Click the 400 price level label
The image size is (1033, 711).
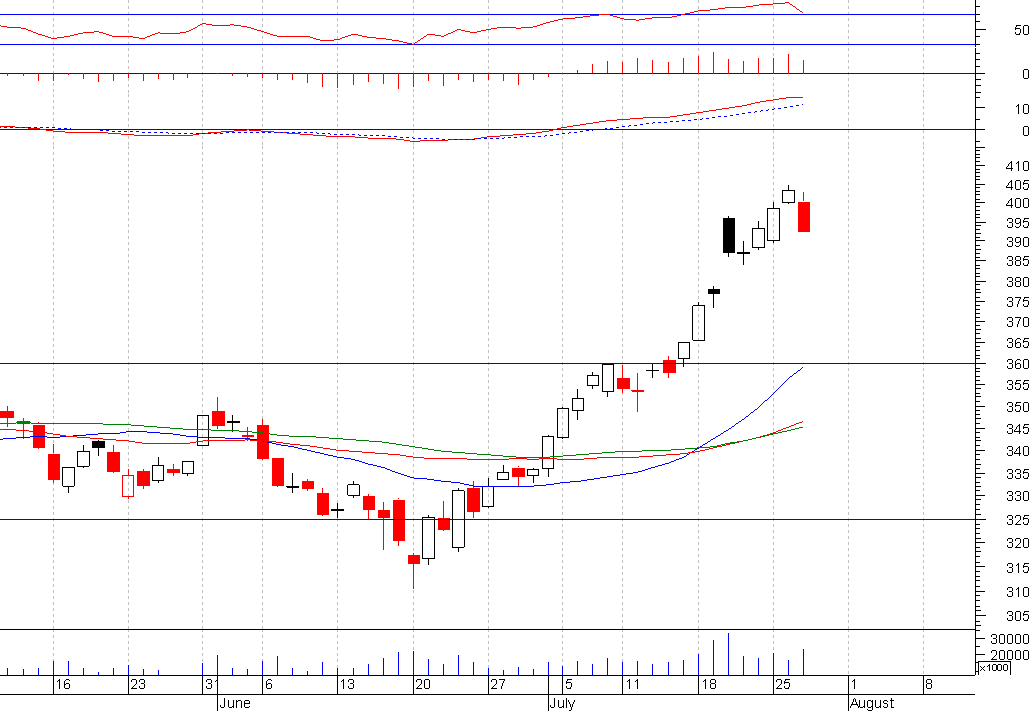(x=1018, y=204)
